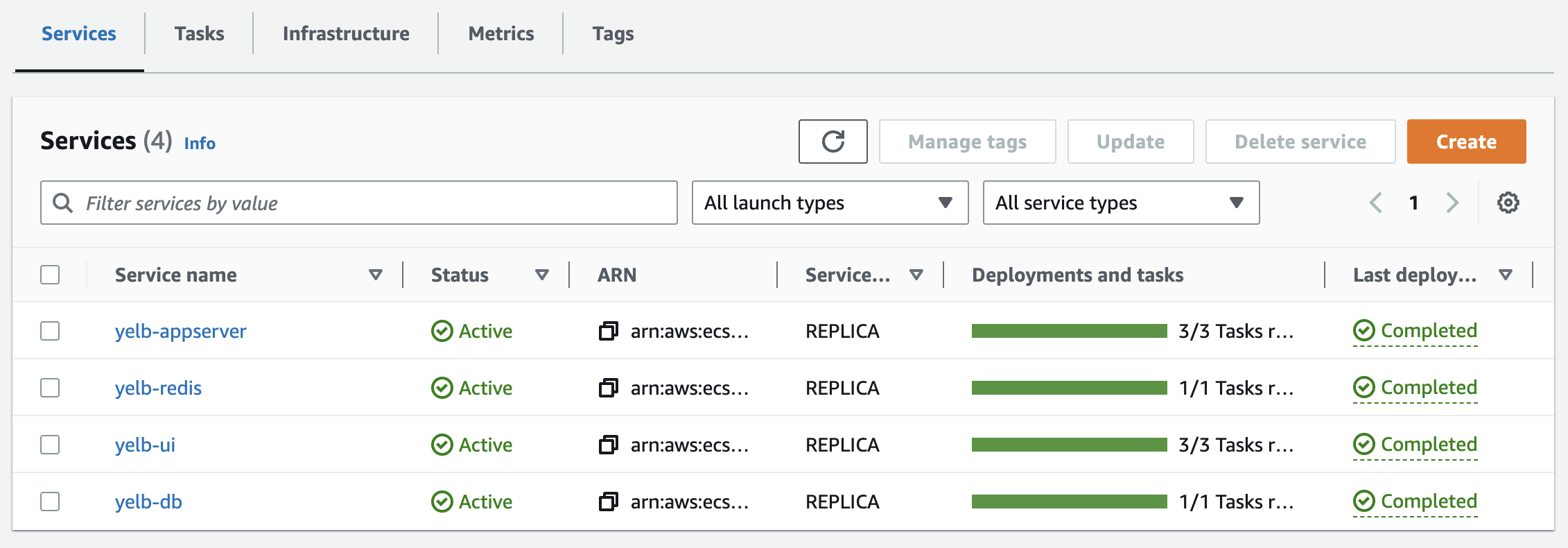Copy ARN for yelb-db
This screenshot has width=1568, height=548.
[608, 502]
